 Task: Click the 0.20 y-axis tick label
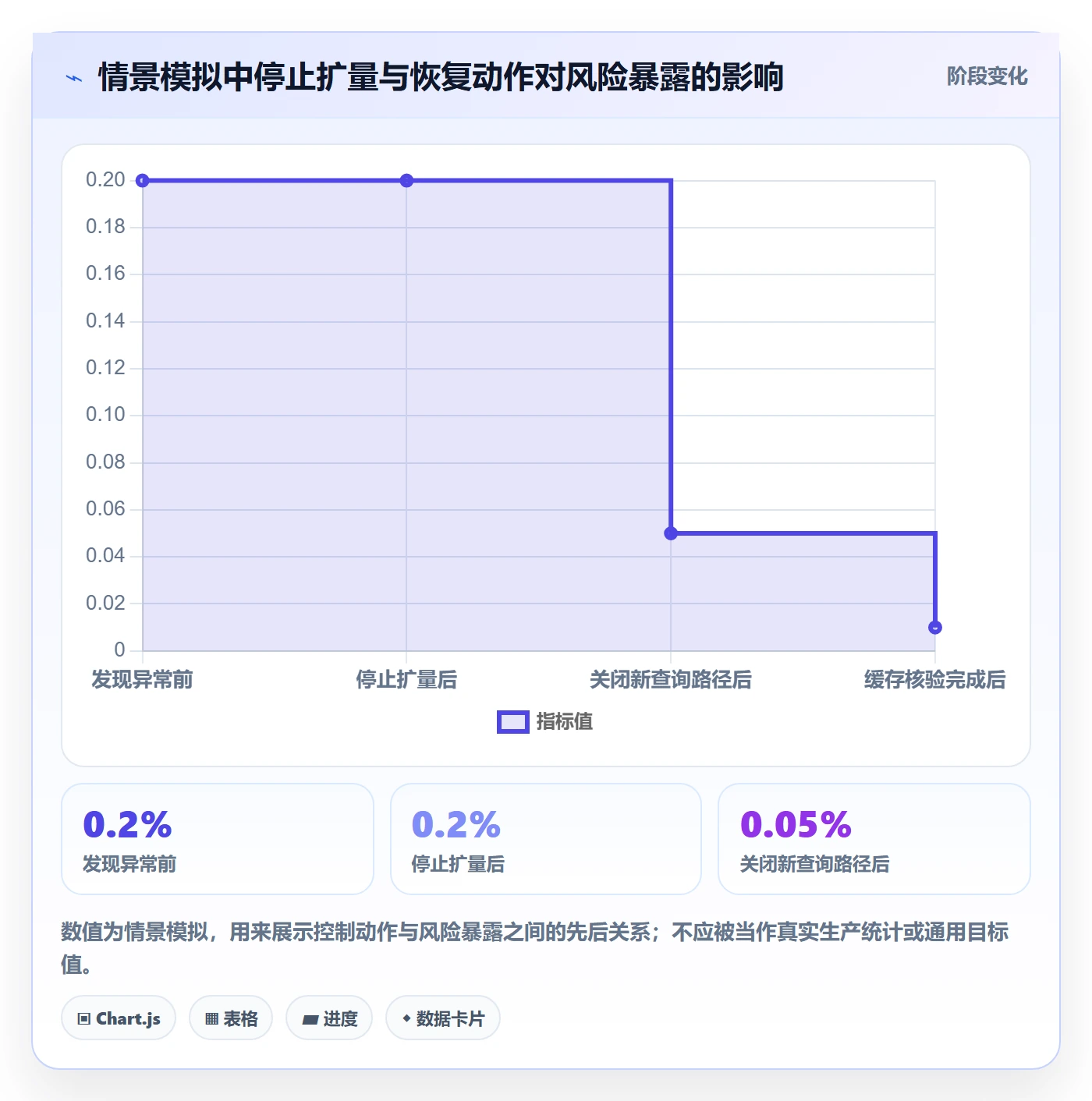click(x=105, y=180)
